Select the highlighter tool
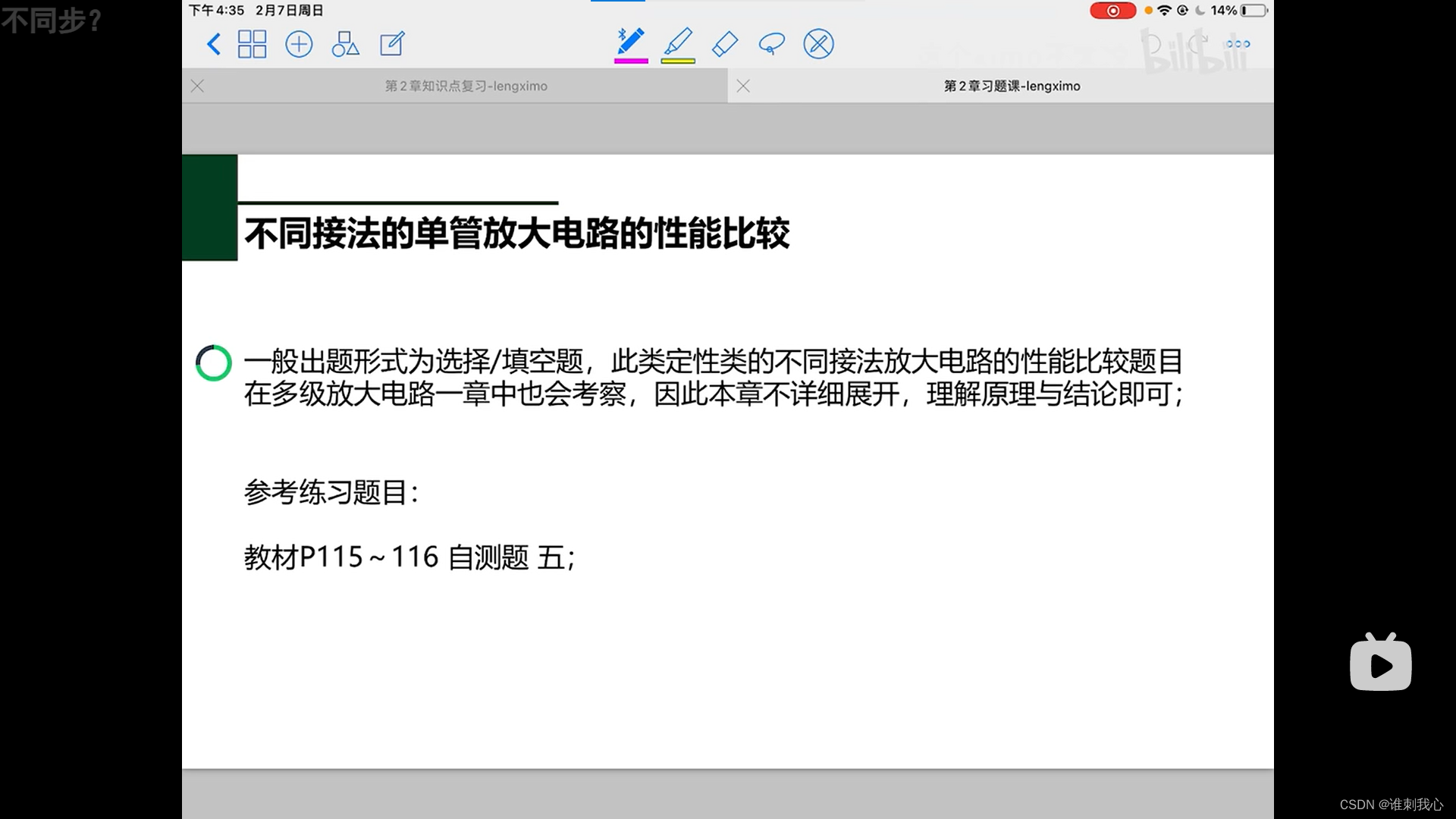The width and height of the screenshot is (1456, 819). tap(678, 41)
